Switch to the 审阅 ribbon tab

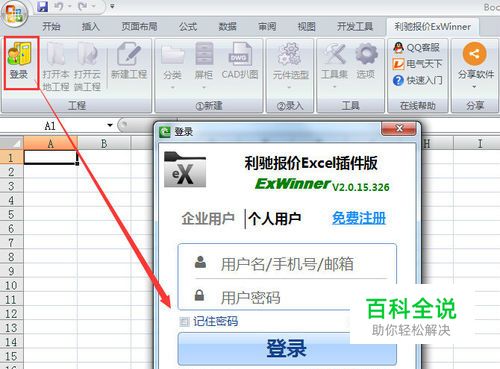point(267,27)
